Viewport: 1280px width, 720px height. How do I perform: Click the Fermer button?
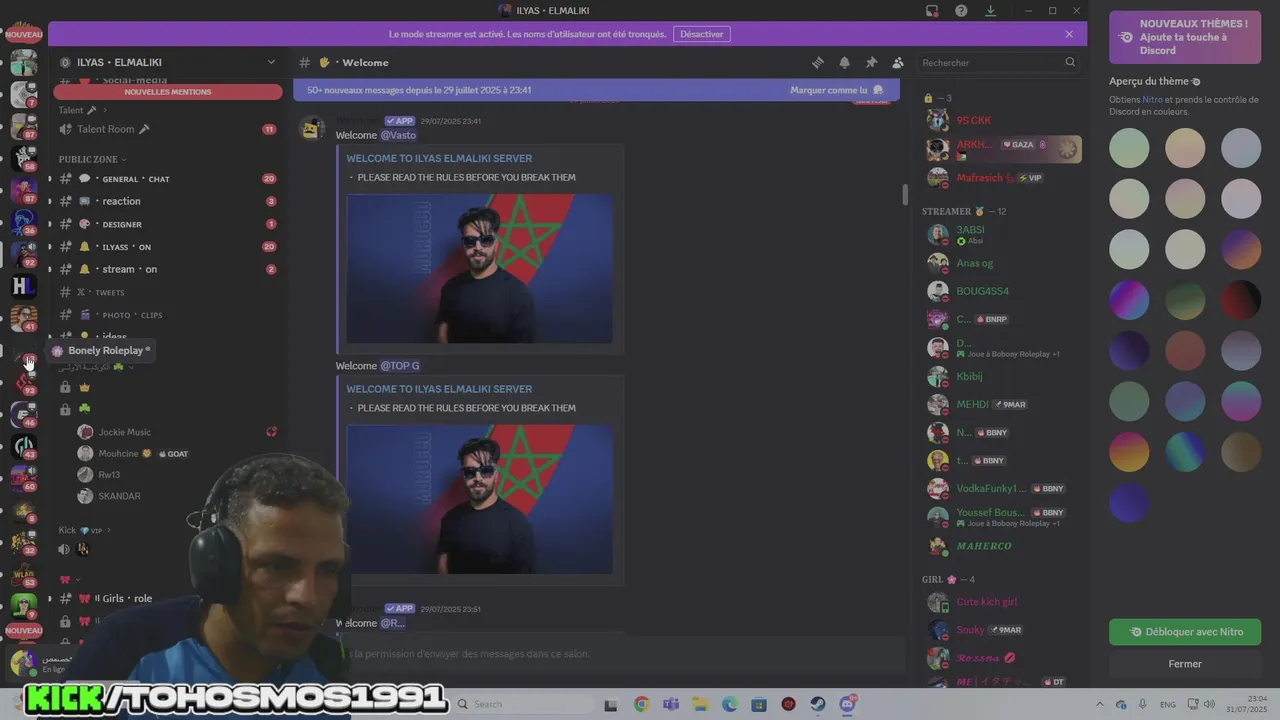[x=1185, y=664]
